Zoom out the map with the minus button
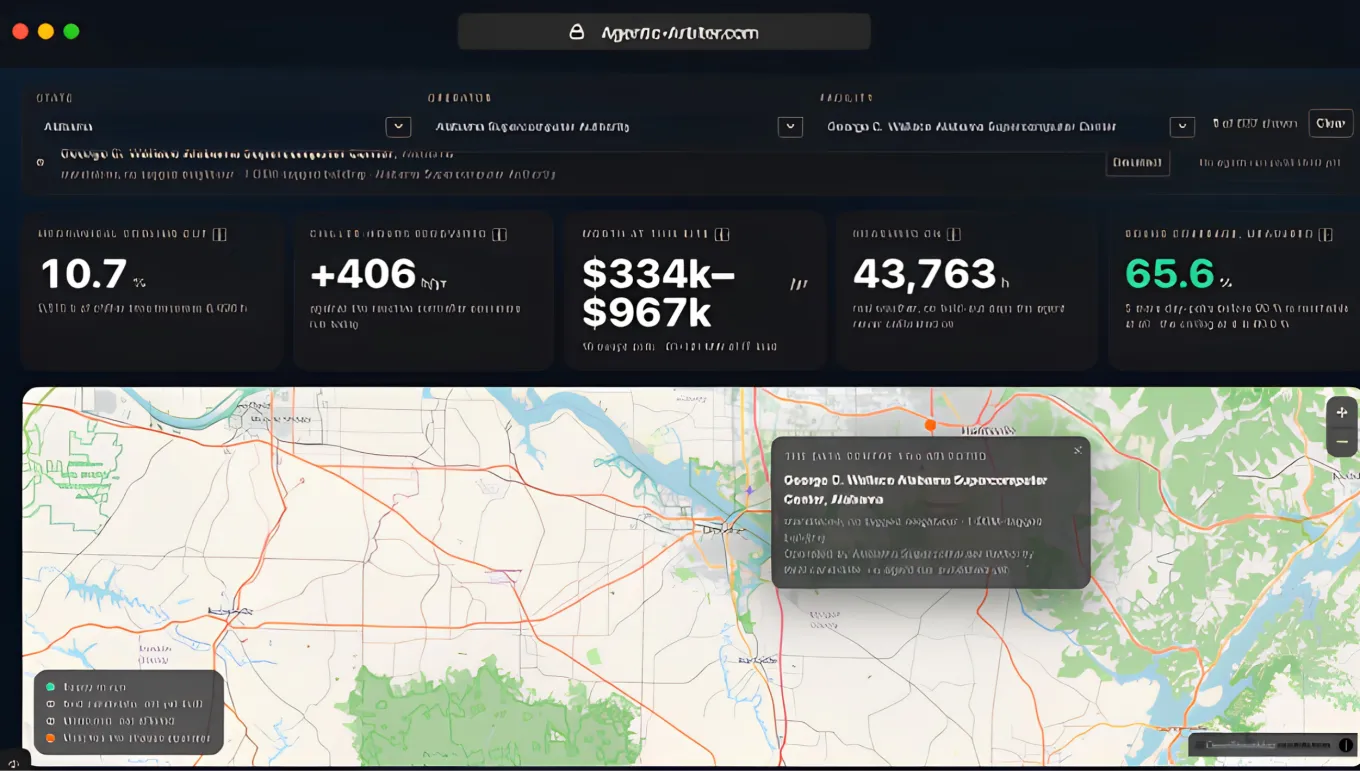The width and height of the screenshot is (1360, 771). (x=1342, y=441)
